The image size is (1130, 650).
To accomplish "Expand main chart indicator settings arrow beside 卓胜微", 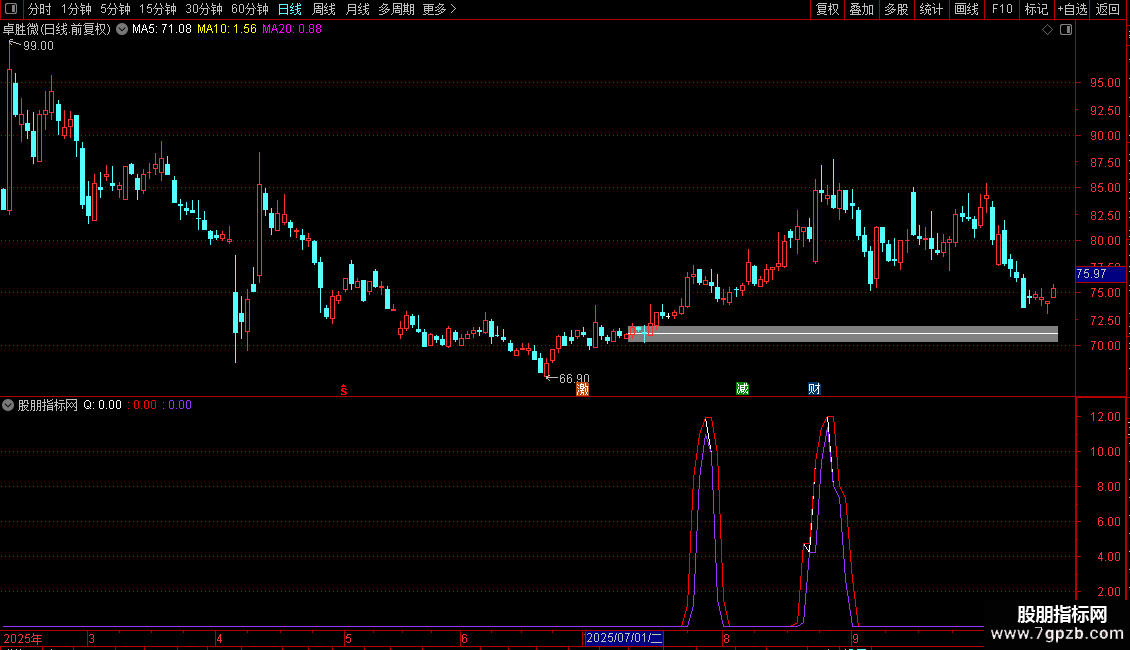I will 122,29.
